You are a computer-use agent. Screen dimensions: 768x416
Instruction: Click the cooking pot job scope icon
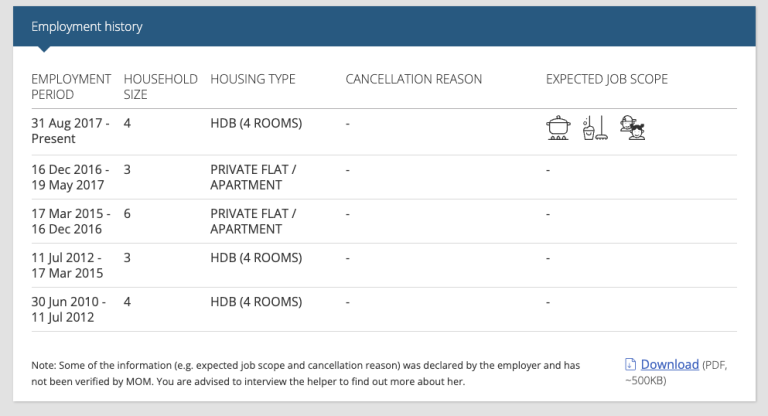point(558,128)
